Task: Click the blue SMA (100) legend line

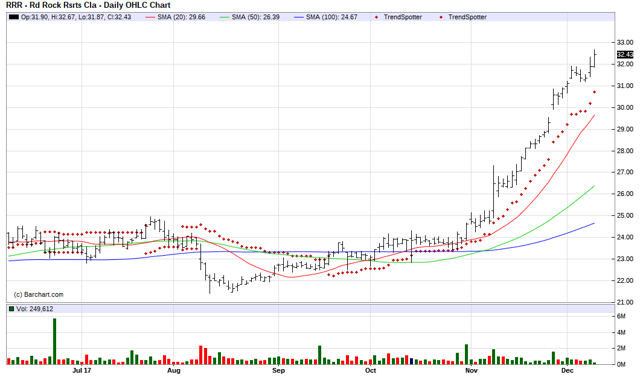Action: coord(299,17)
